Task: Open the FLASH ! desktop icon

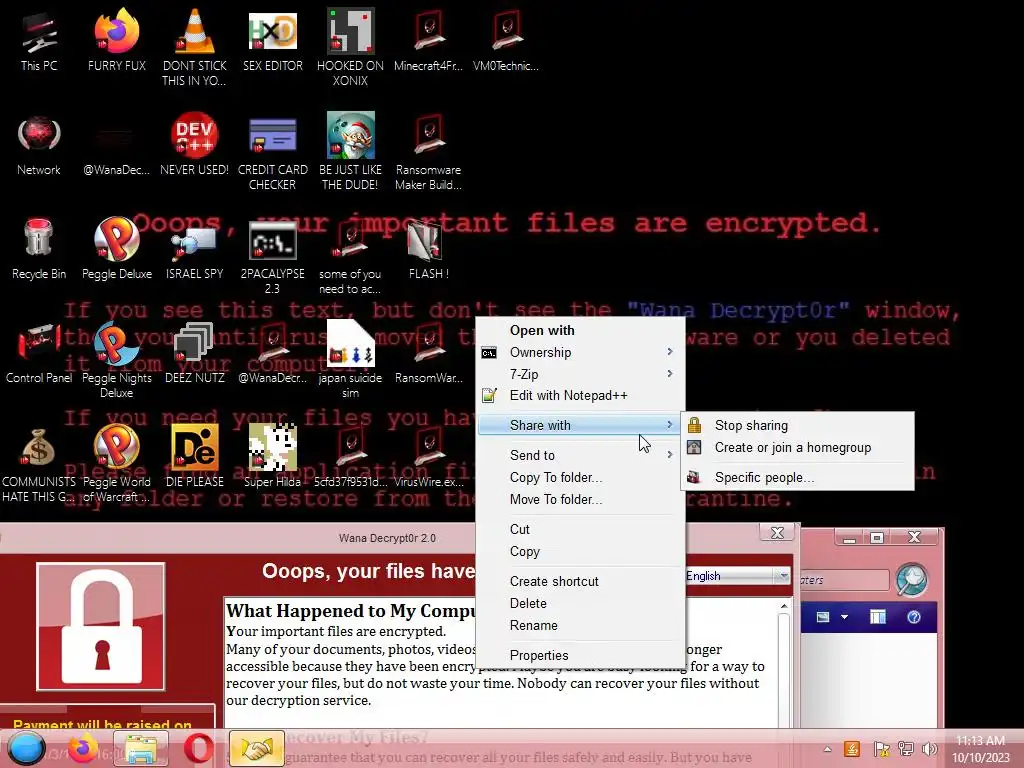Action: [428, 249]
